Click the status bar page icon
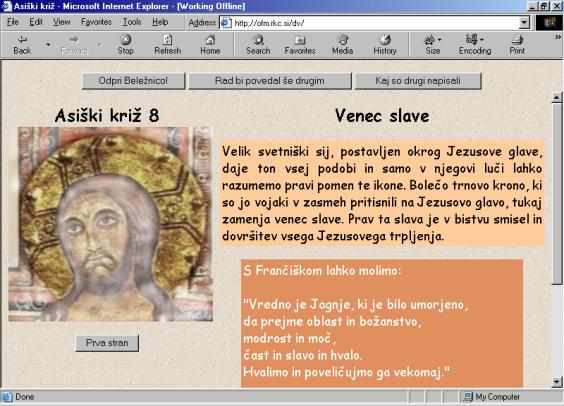This screenshot has width=564, height=406. pos(7,397)
